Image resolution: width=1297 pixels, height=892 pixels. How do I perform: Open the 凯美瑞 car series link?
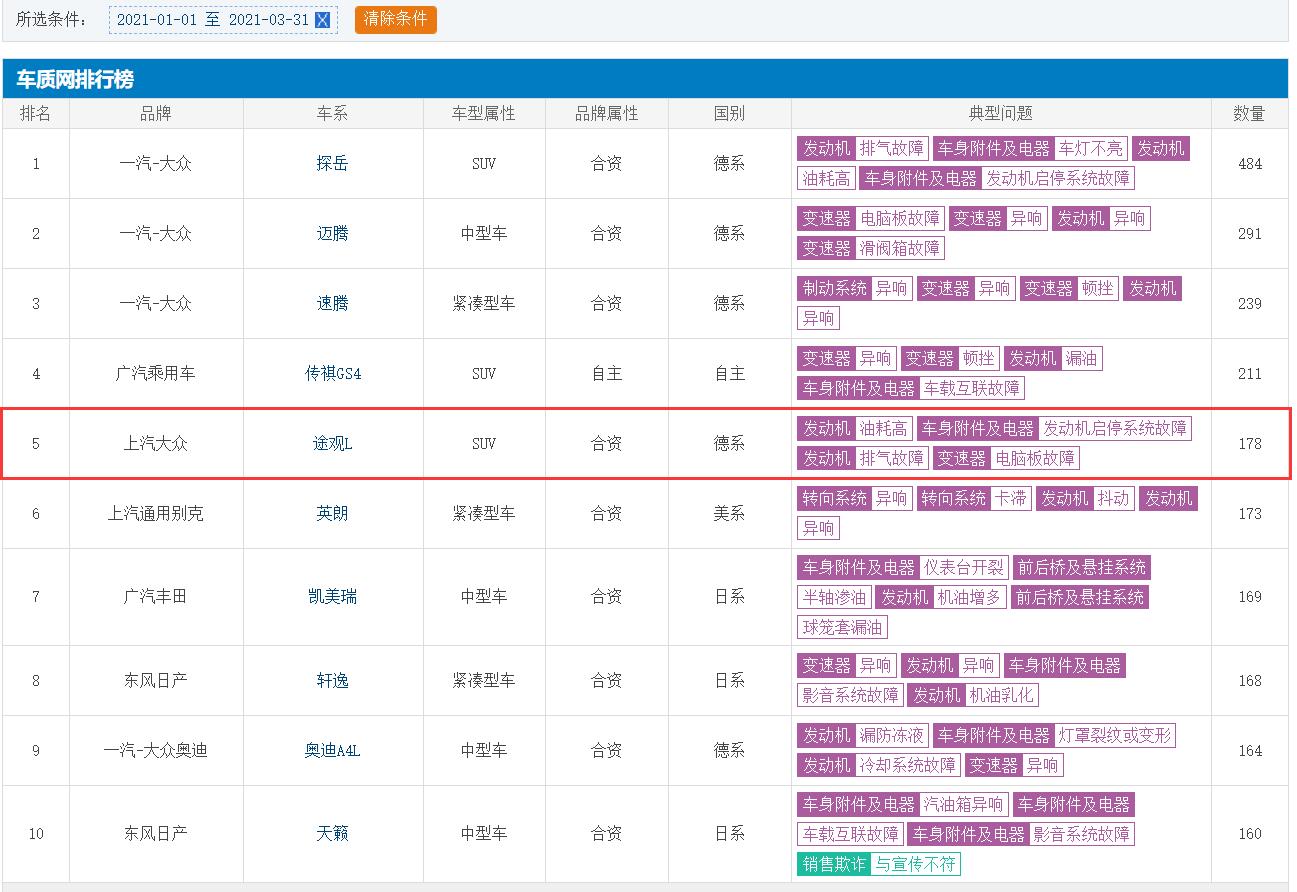click(332, 597)
